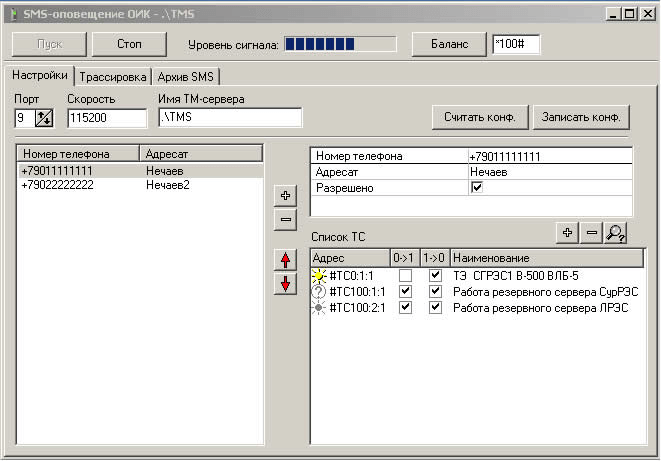
Task: Move selected entry down with red arrow
Action: (x=285, y=282)
